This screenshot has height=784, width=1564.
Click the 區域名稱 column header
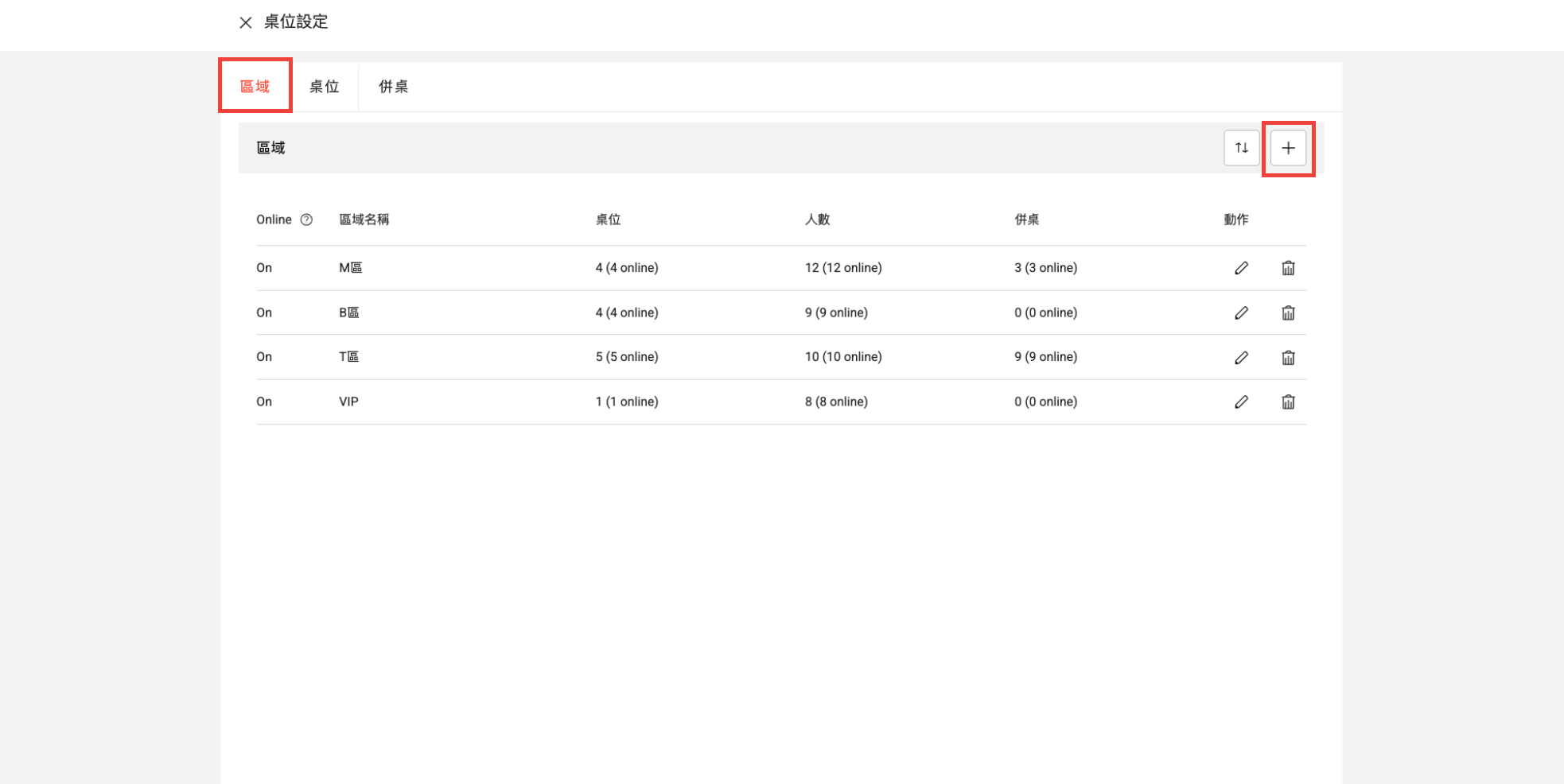(x=364, y=220)
